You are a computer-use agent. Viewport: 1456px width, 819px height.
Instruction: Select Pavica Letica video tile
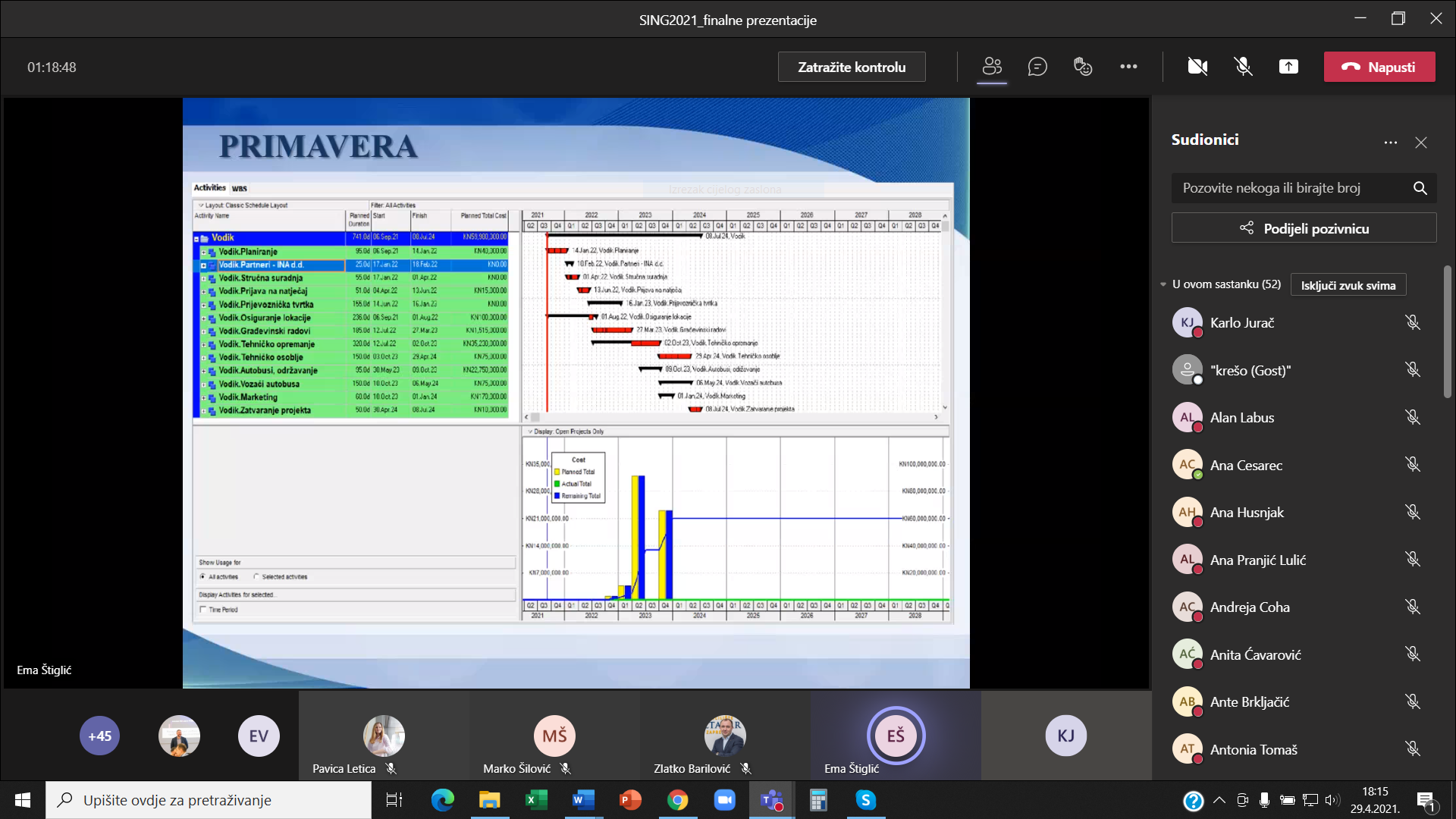[x=384, y=736]
